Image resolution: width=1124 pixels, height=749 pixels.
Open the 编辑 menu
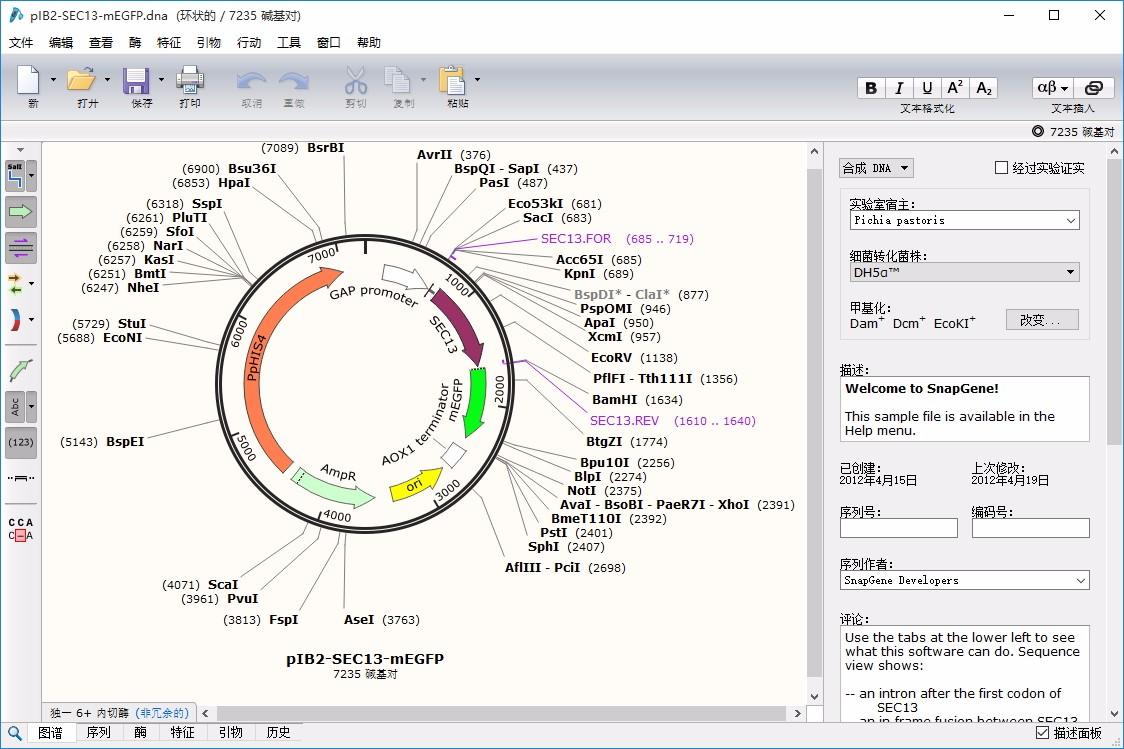[61, 42]
